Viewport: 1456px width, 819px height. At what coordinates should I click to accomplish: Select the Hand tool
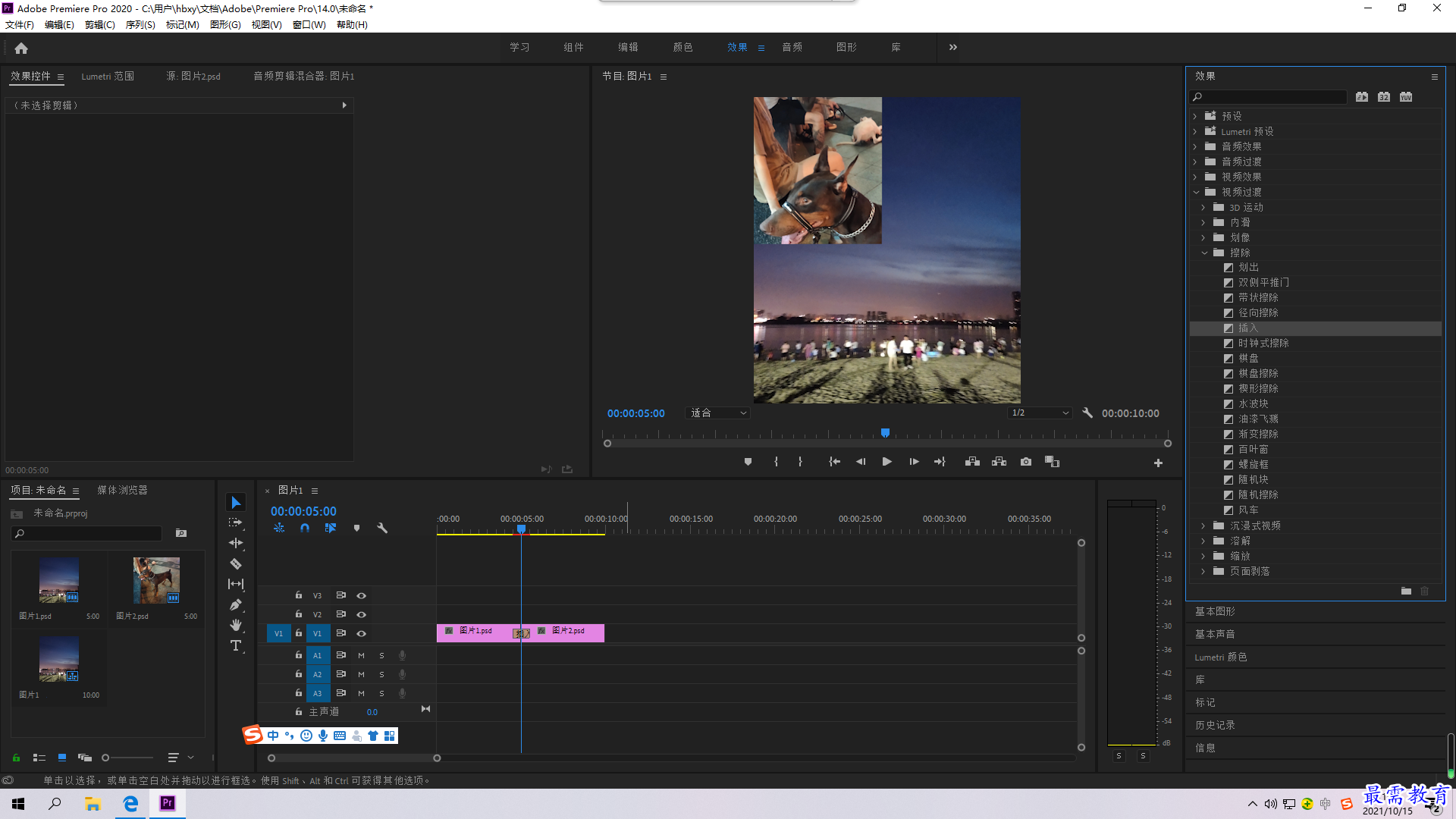coord(236,625)
